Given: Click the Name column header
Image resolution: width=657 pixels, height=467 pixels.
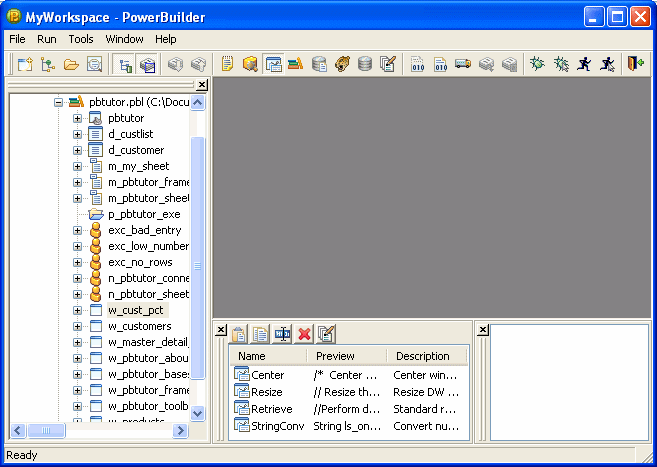Looking at the screenshot, I should (x=268, y=356).
